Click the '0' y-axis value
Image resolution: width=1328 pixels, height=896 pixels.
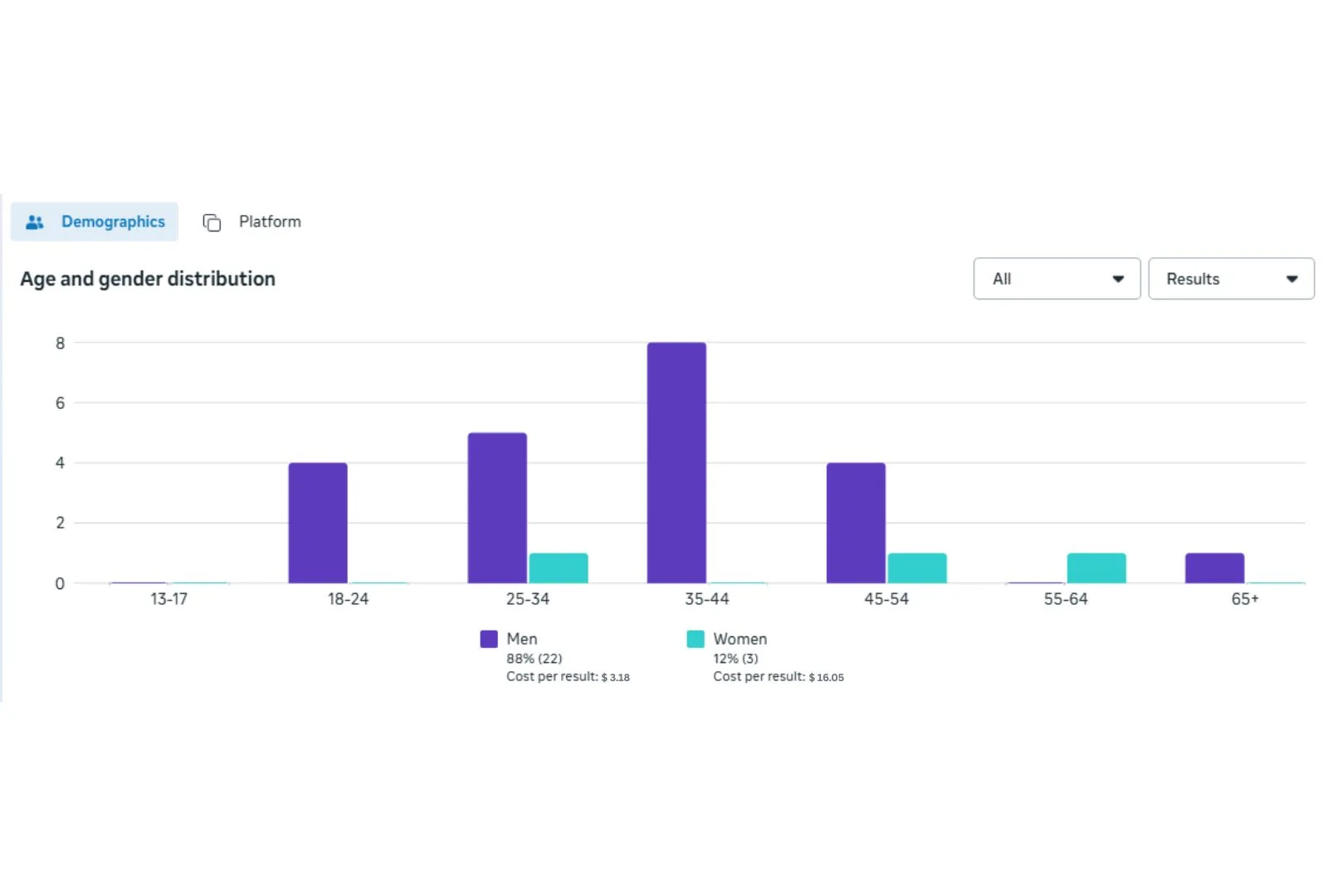click(x=60, y=584)
